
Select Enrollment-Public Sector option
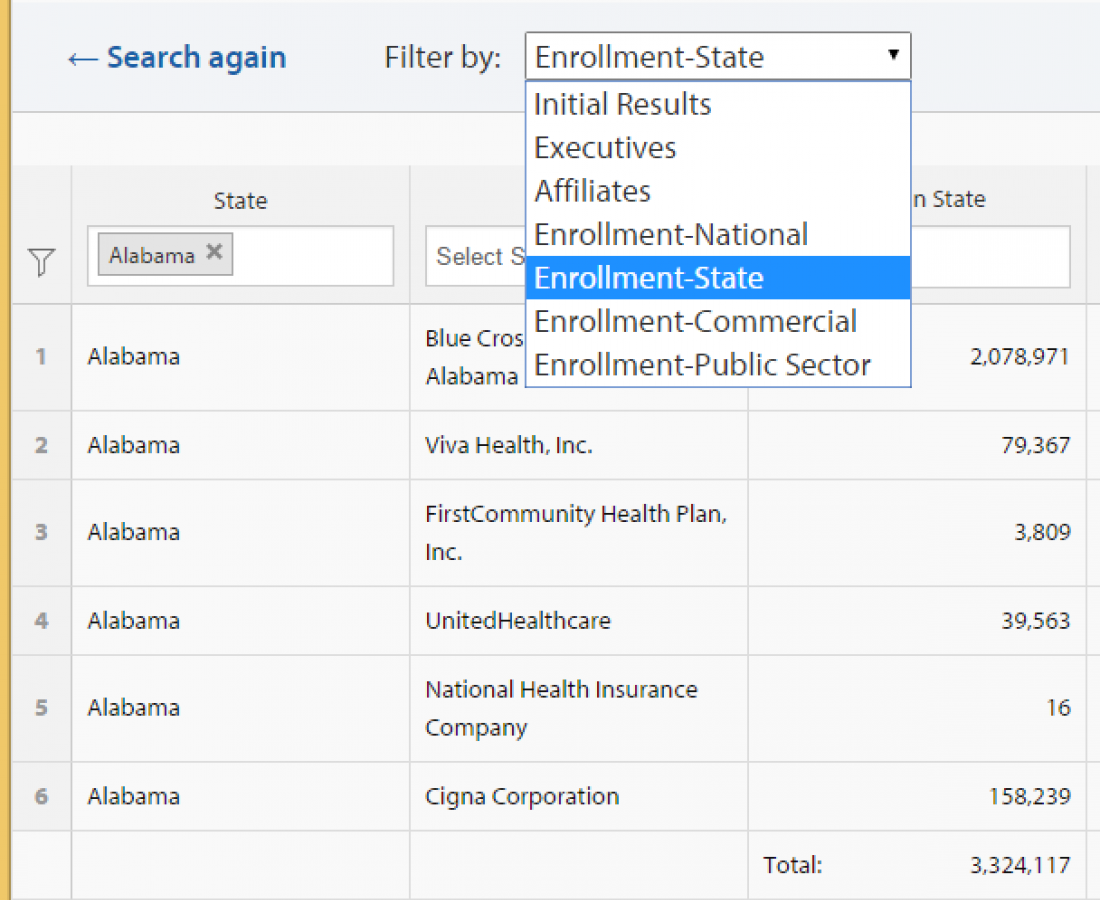click(x=718, y=365)
